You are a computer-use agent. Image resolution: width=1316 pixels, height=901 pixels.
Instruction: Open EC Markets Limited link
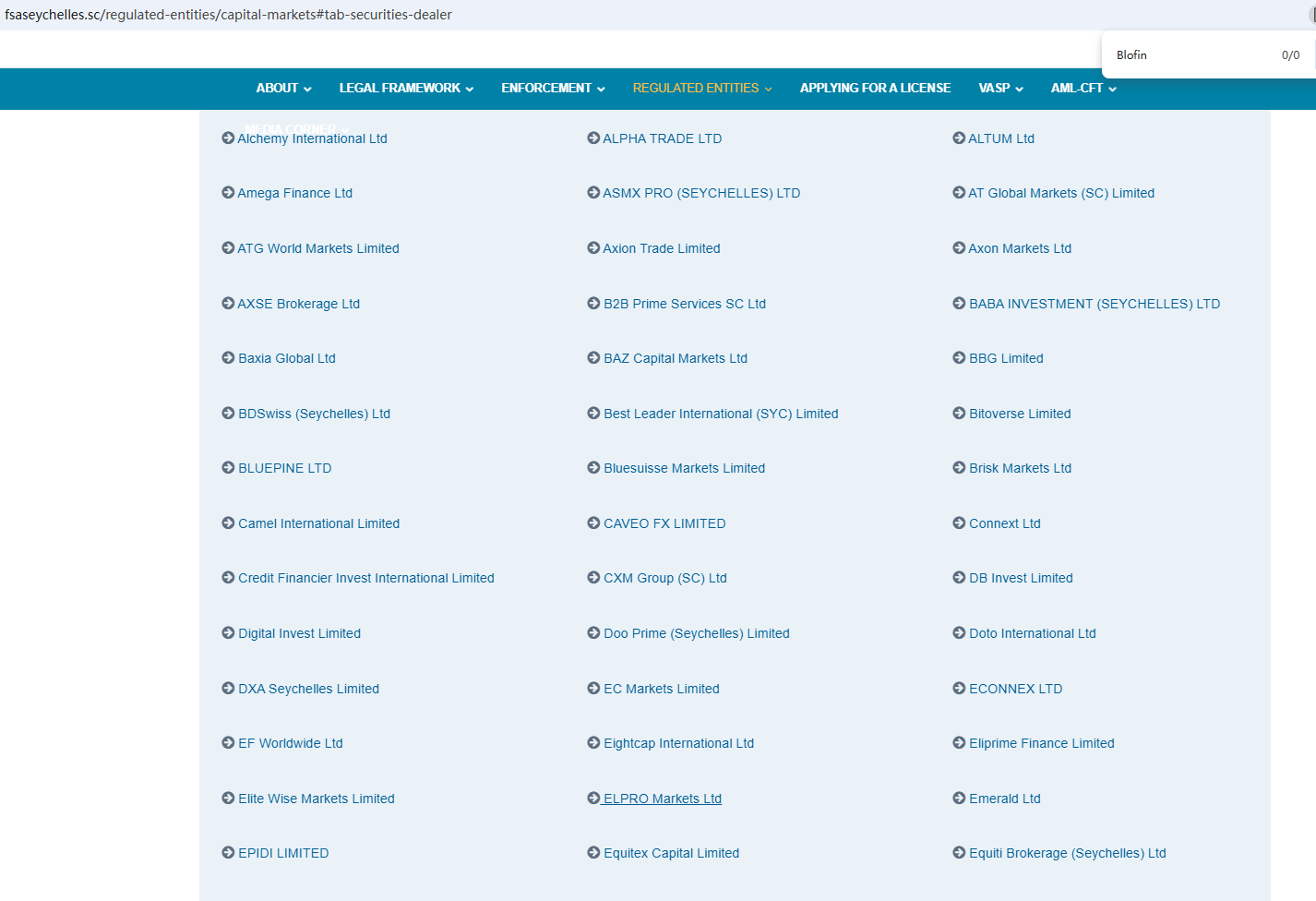[x=662, y=689]
